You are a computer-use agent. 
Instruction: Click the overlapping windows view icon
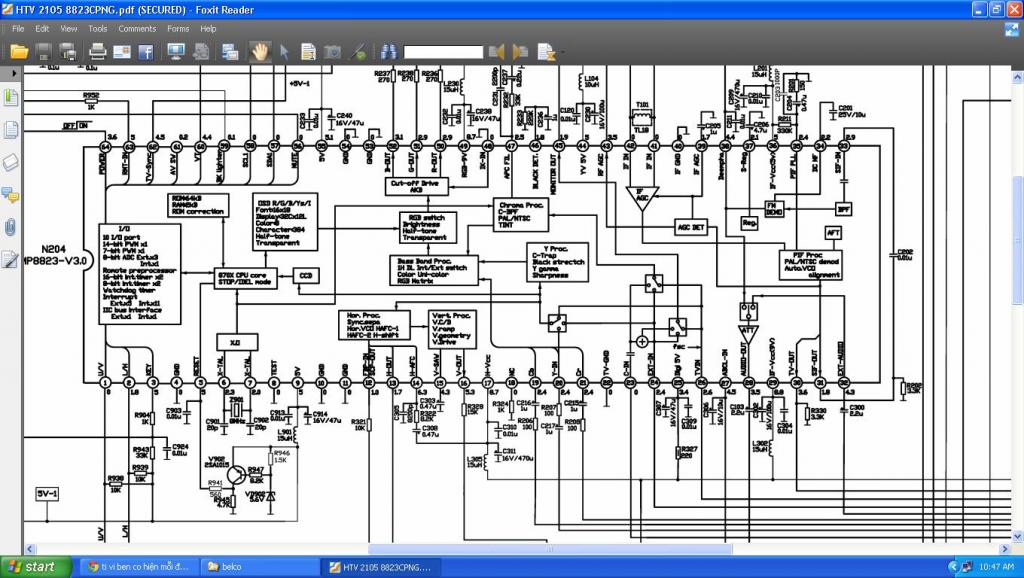coord(230,52)
